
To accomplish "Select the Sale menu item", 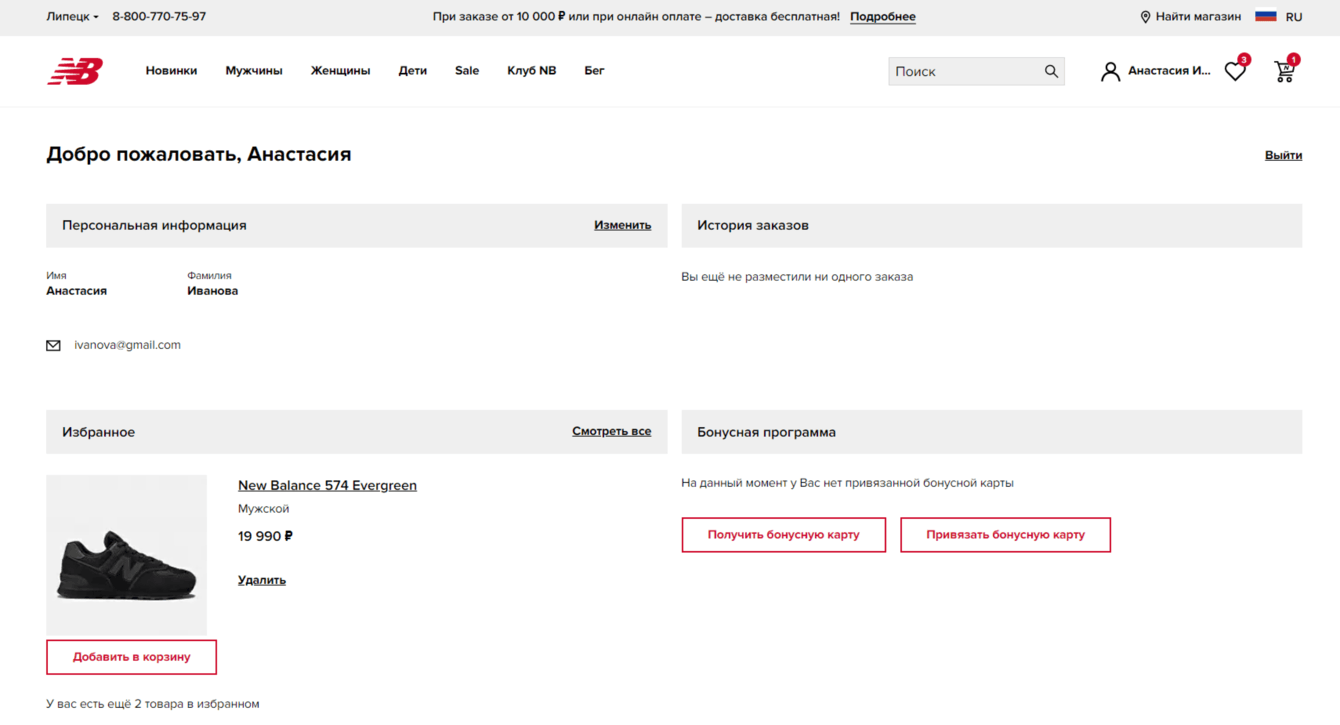I will pos(467,71).
